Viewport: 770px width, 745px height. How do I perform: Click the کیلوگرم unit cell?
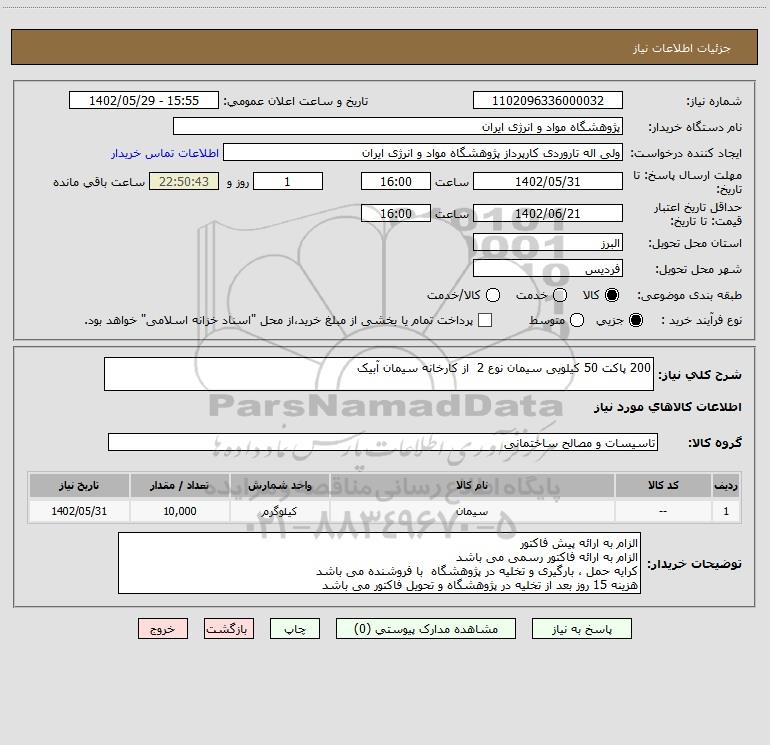pyautogui.click(x=279, y=511)
